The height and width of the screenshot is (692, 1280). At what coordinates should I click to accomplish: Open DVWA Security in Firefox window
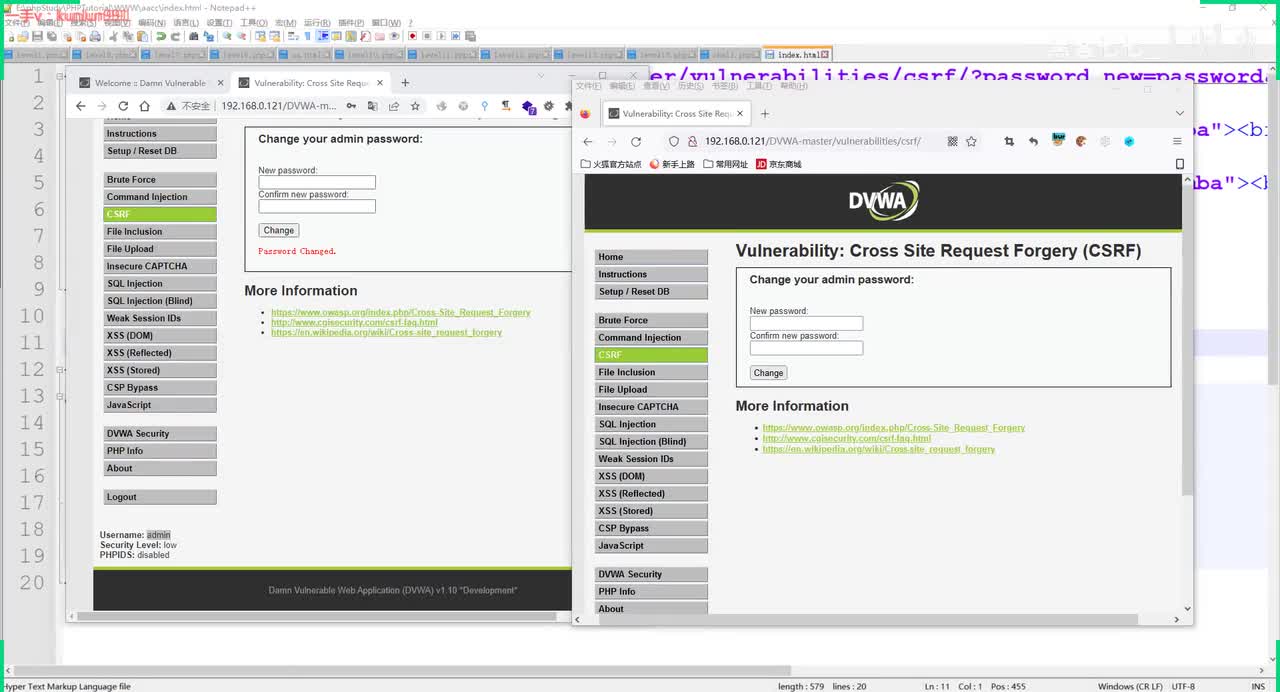651,574
